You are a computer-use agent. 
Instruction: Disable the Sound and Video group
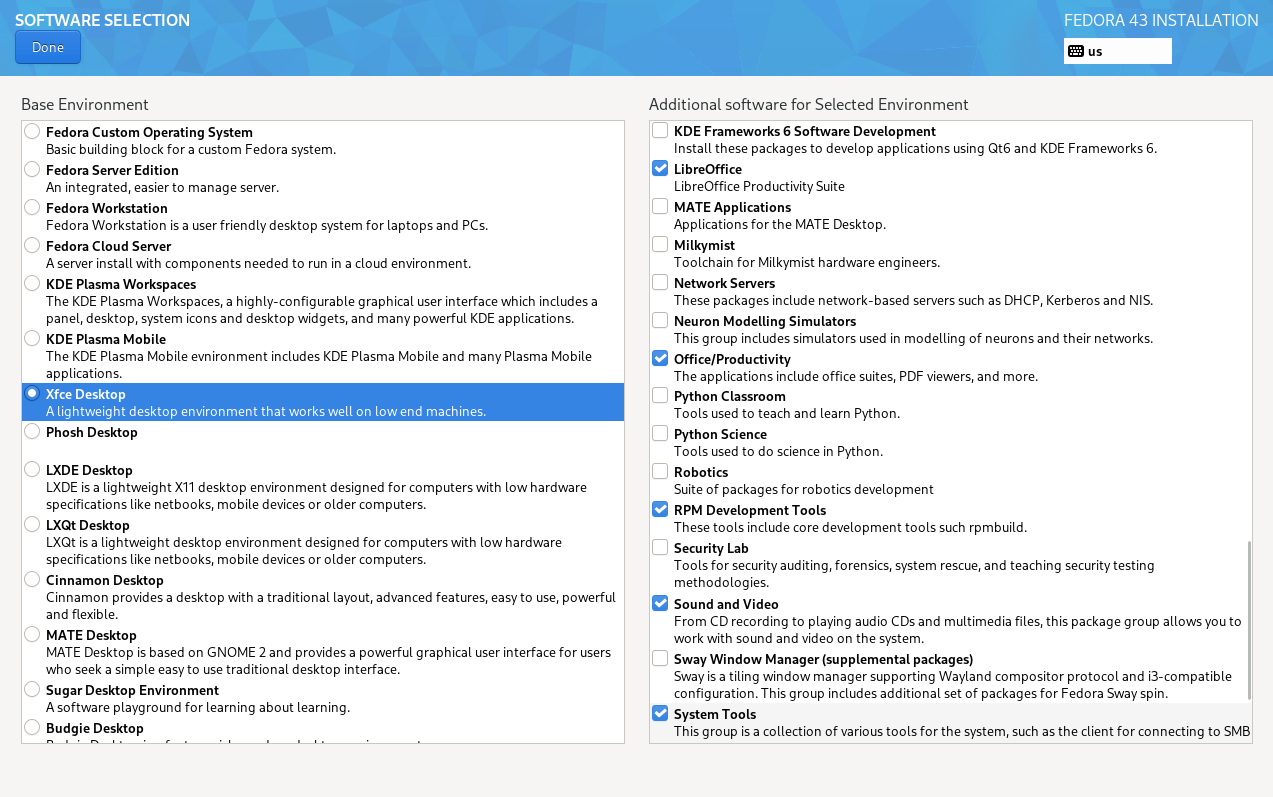coord(660,604)
